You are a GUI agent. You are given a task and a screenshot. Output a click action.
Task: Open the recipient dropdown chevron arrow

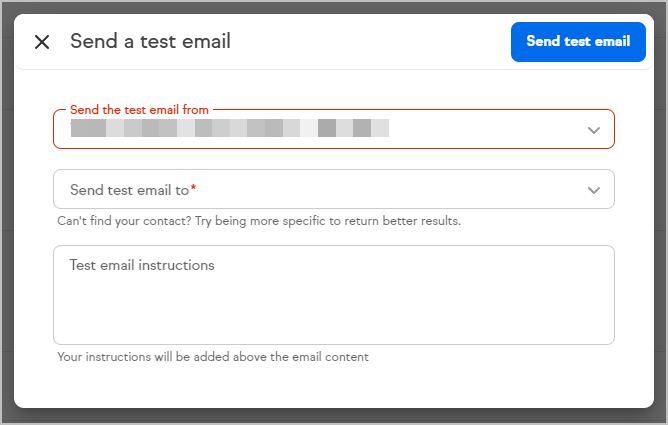(594, 190)
